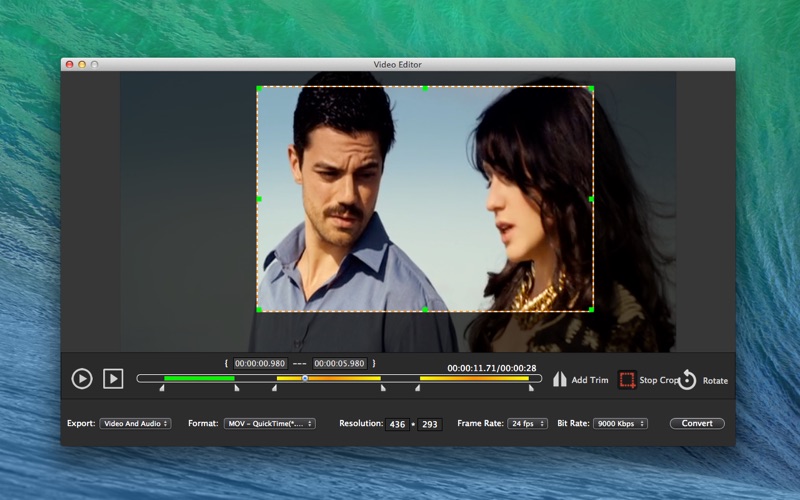Click the trim start time field 00:00:00.980
This screenshot has width=800, height=500.
click(260, 363)
